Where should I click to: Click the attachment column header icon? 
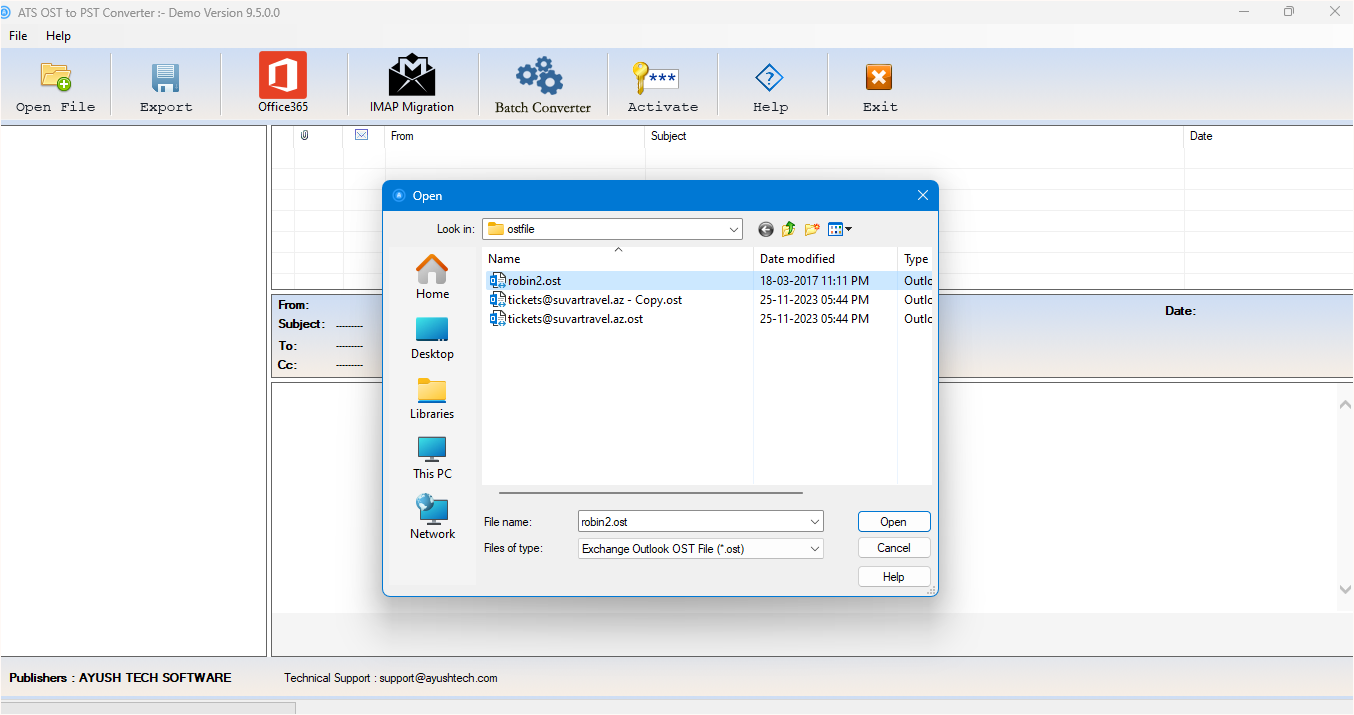[305, 135]
